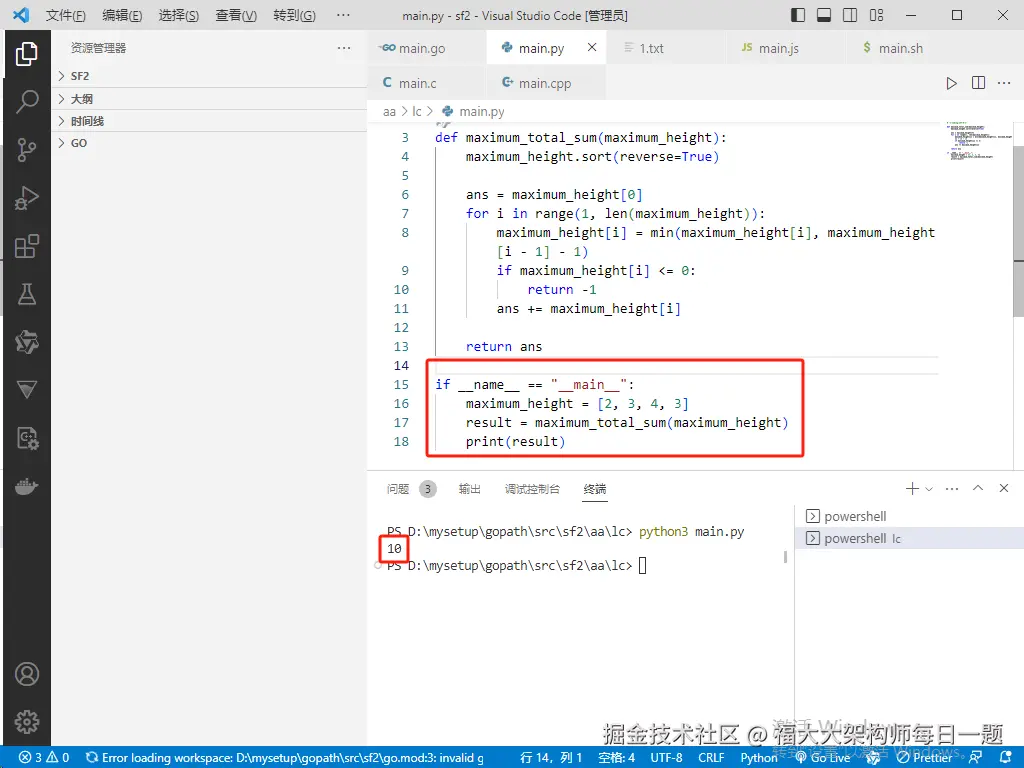Open the 编辑(E) menu
Screen dimensions: 1024x768
click(122, 15)
